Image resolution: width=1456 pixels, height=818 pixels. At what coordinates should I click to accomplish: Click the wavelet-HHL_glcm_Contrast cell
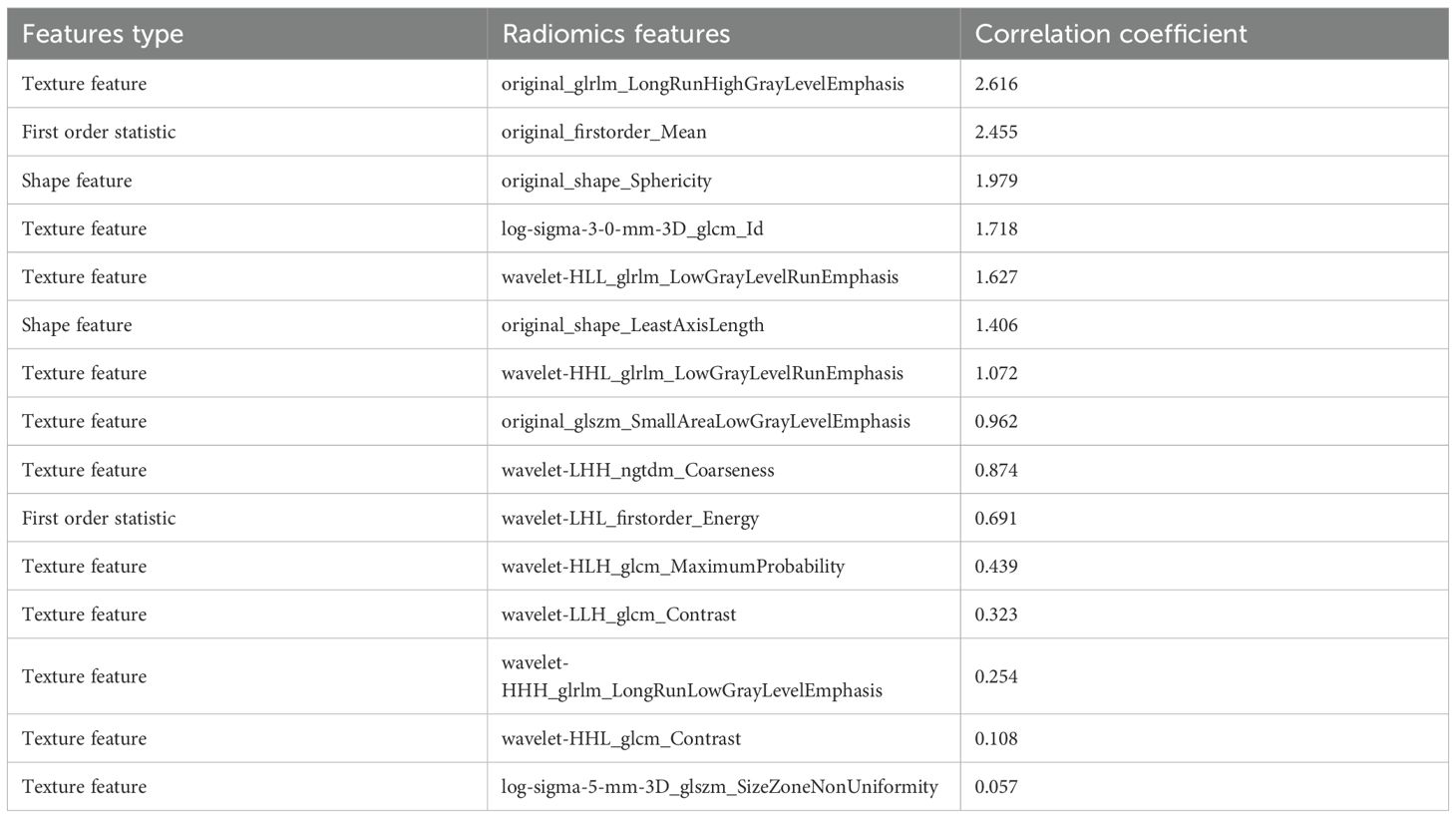coord(620,738)
